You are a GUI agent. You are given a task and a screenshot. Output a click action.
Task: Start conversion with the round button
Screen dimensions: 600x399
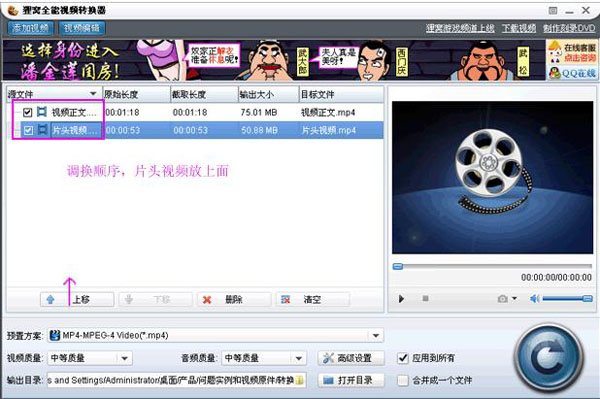[549, 358]
